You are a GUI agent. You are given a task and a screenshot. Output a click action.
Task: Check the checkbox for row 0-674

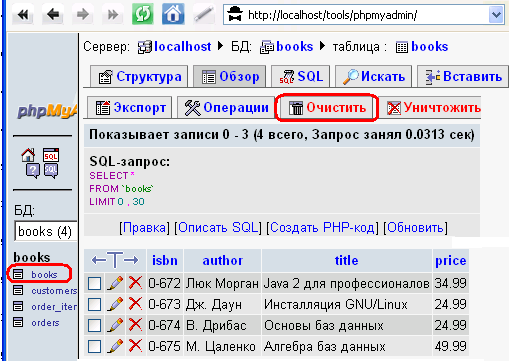[x=95, y=325]
